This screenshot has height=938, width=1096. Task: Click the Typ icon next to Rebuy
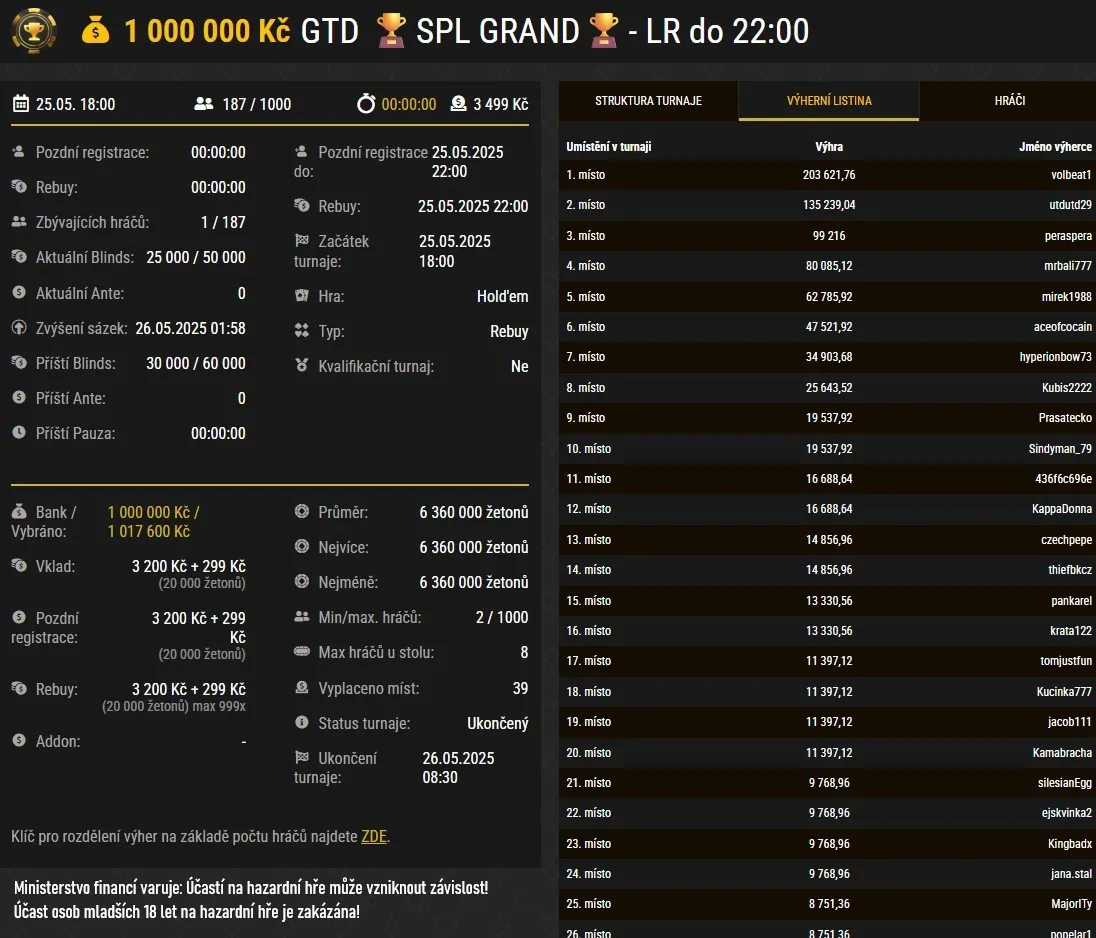point(302,331)
